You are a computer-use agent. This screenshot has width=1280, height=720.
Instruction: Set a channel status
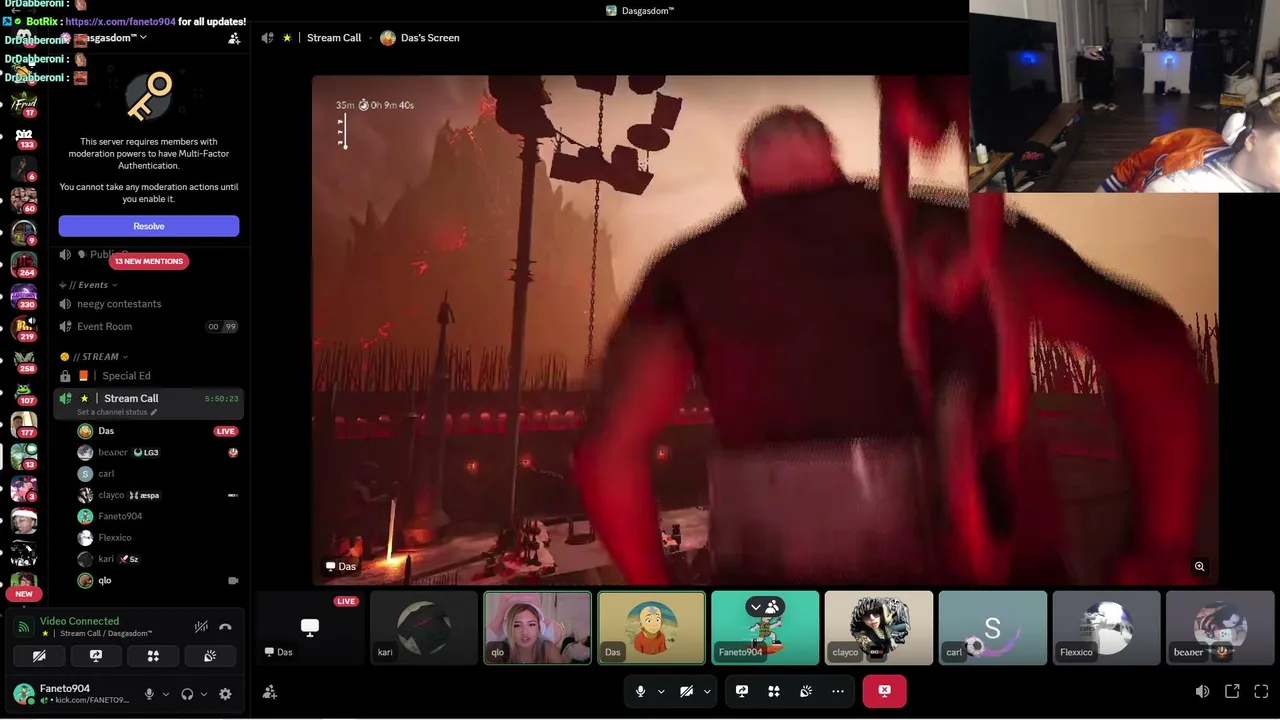point(117,413)
